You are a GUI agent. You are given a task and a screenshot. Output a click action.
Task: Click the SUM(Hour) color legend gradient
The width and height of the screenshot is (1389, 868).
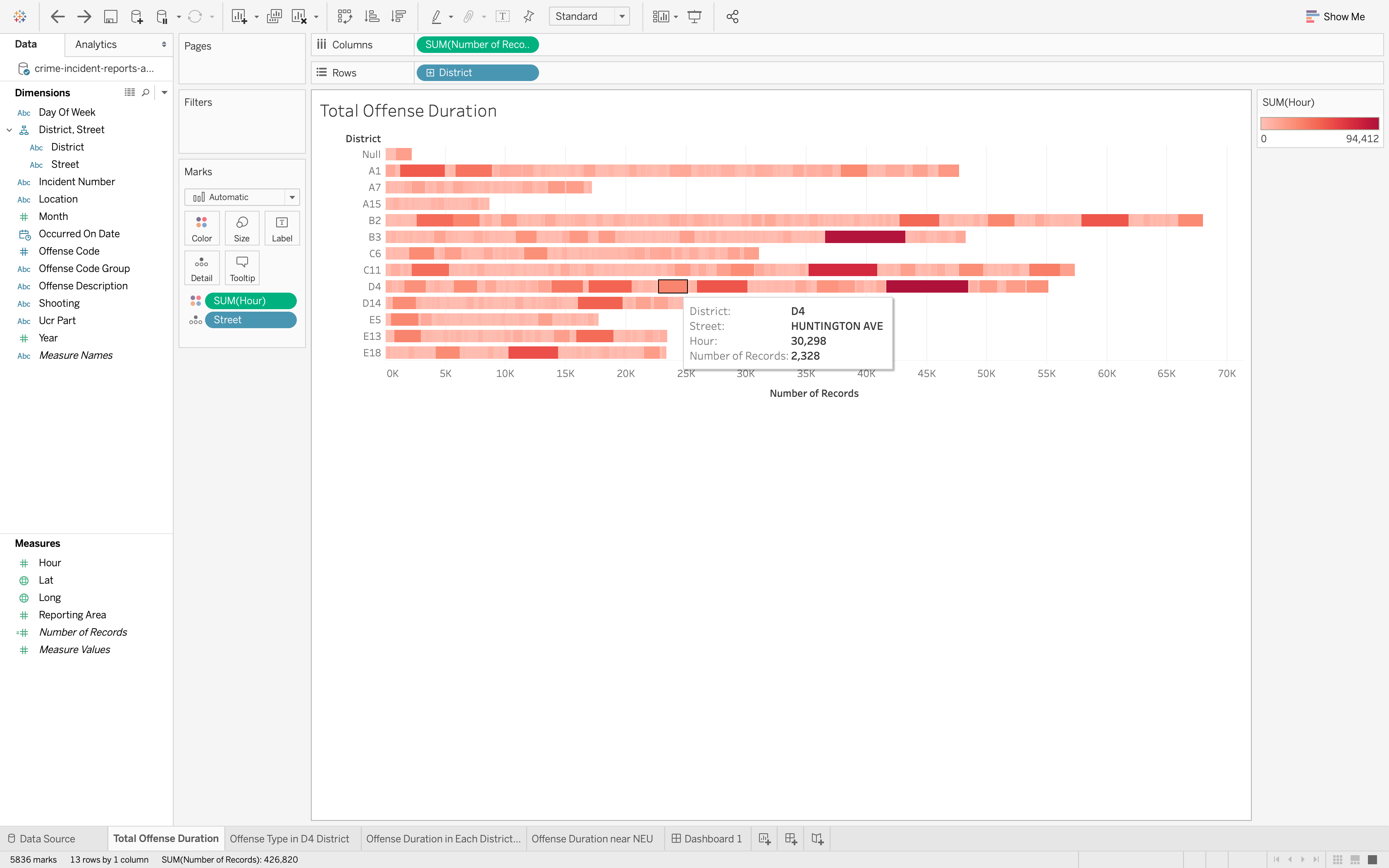point(1319,124)
